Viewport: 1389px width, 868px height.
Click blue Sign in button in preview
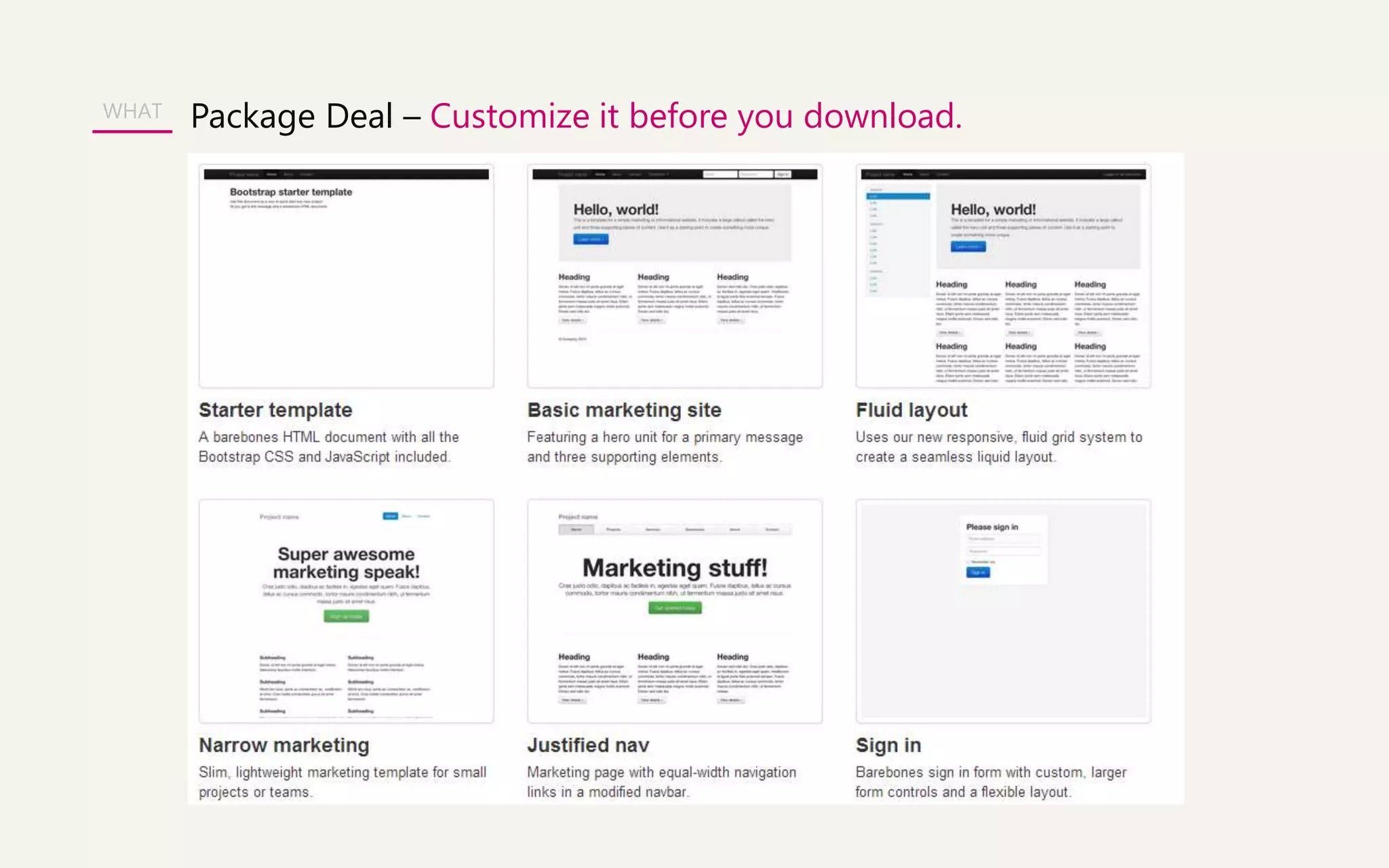pos(978,572)
